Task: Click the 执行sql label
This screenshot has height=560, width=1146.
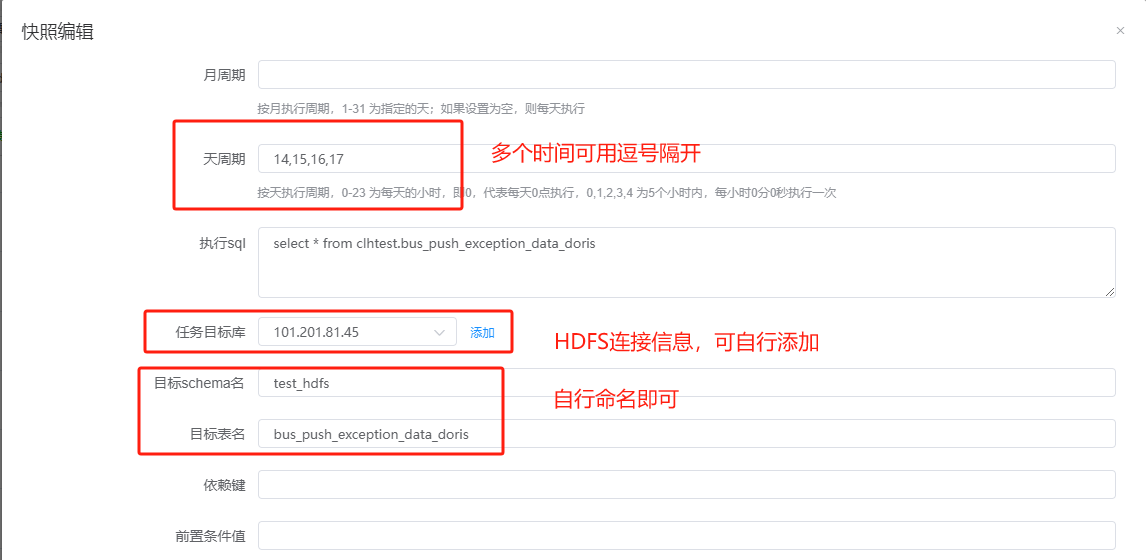Action: tap(222, 243)
